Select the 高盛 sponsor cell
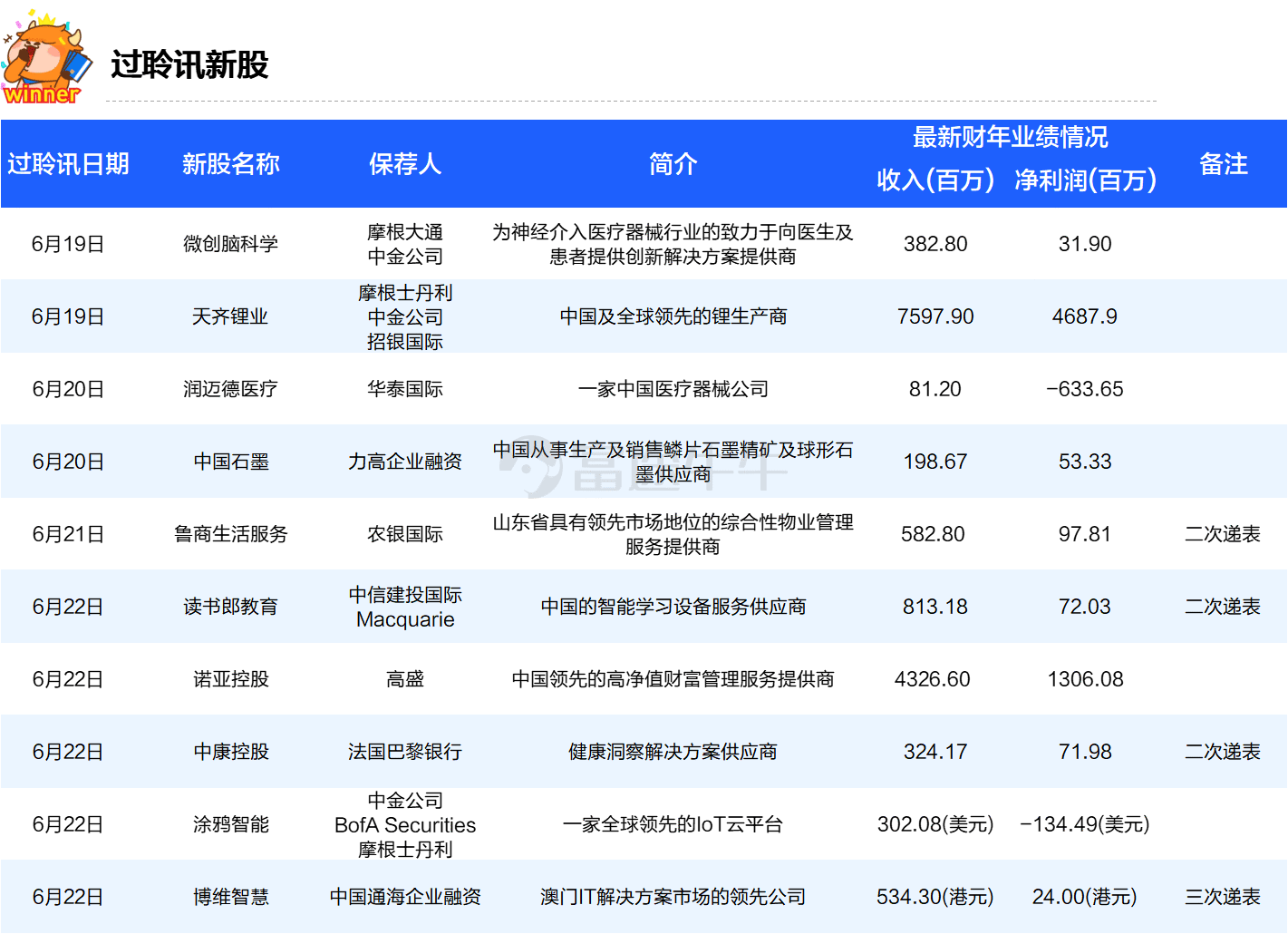 405,679
